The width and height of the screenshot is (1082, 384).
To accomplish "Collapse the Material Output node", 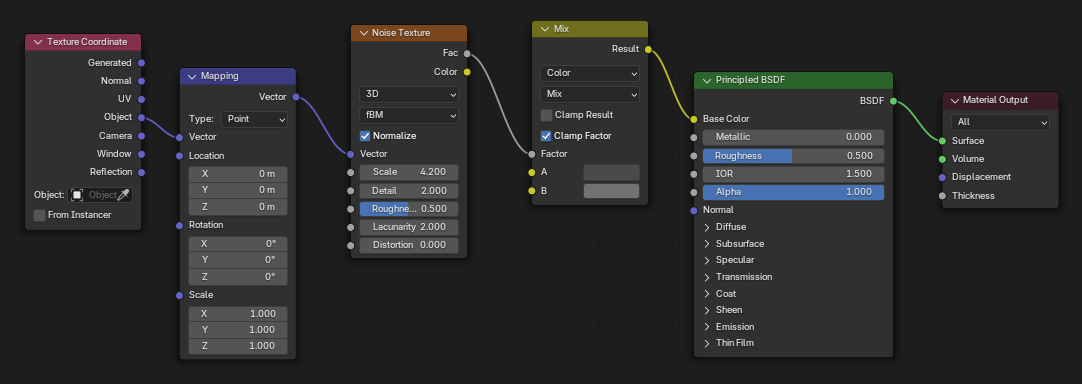I will point(954,100).
